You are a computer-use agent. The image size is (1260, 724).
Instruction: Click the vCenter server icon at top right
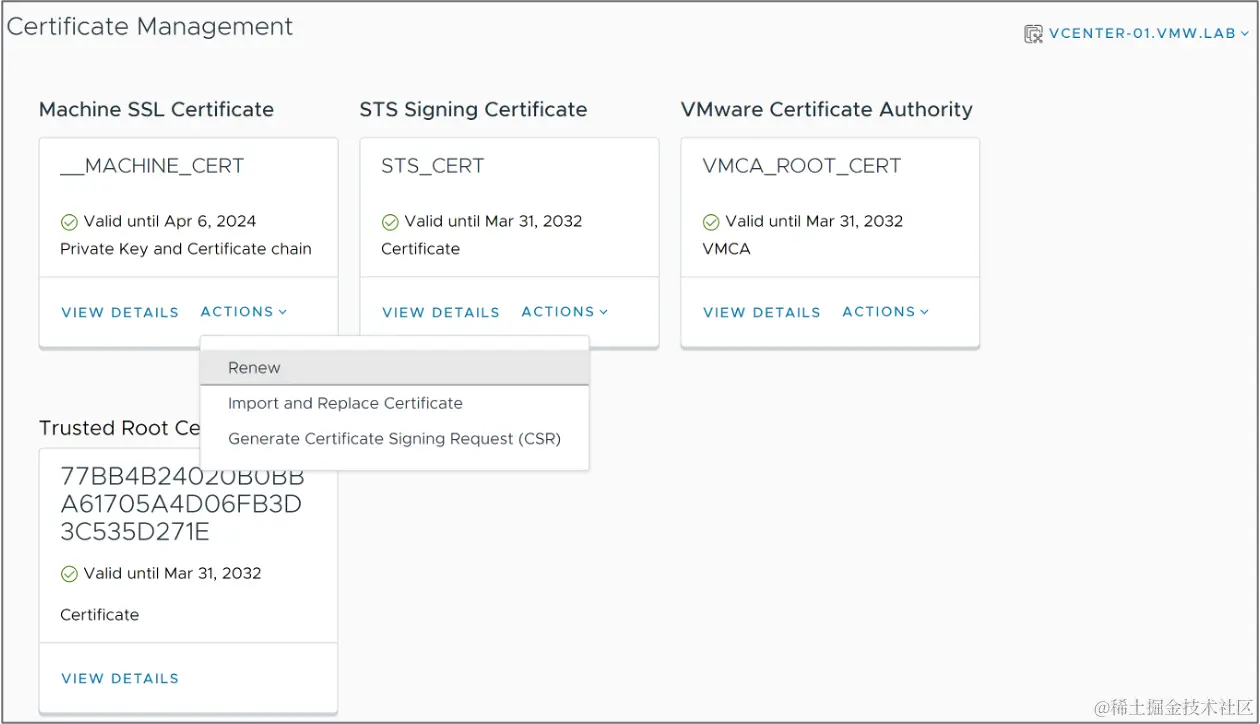1033,34
